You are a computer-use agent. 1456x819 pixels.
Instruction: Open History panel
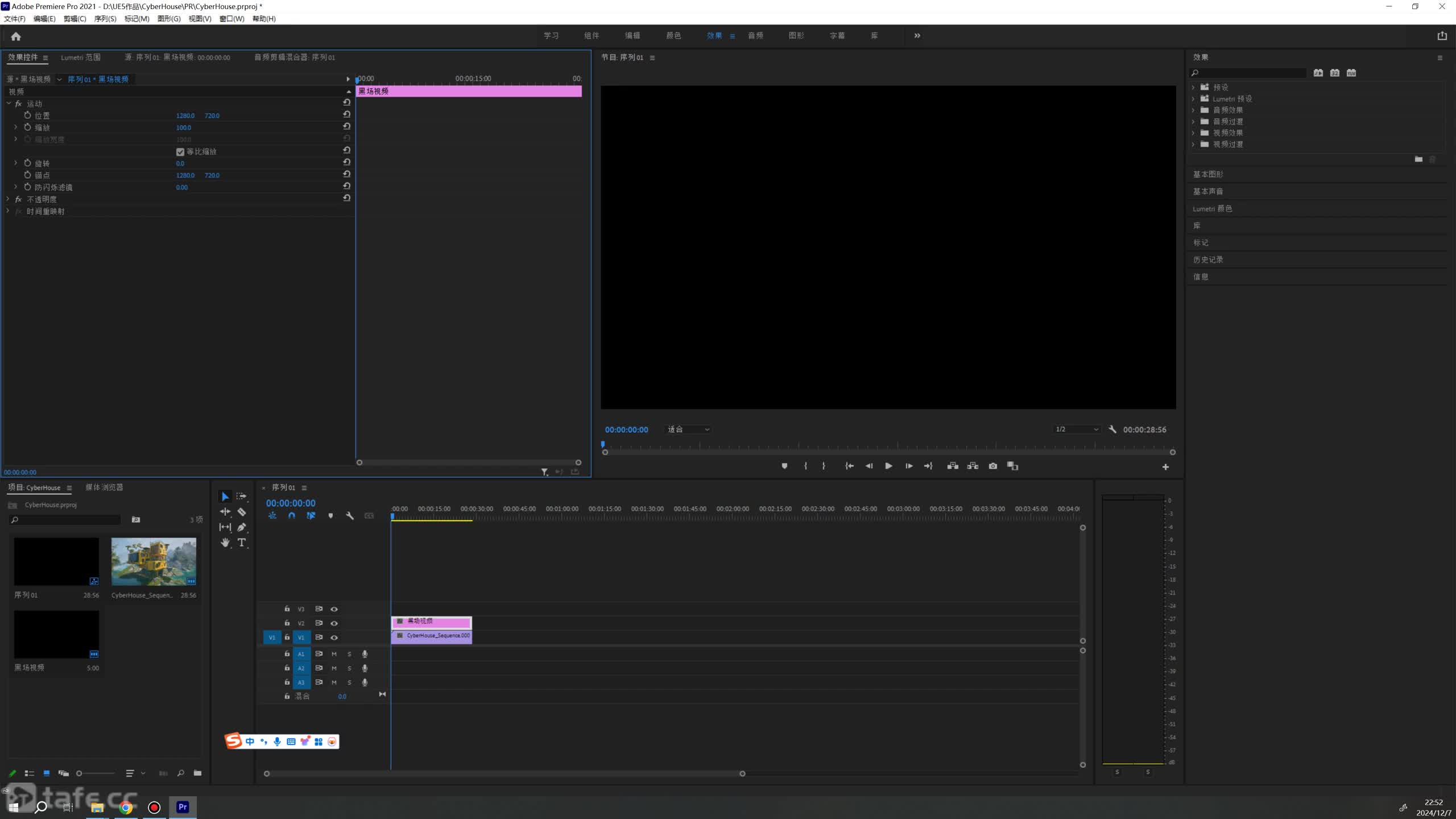(1207, 260)
